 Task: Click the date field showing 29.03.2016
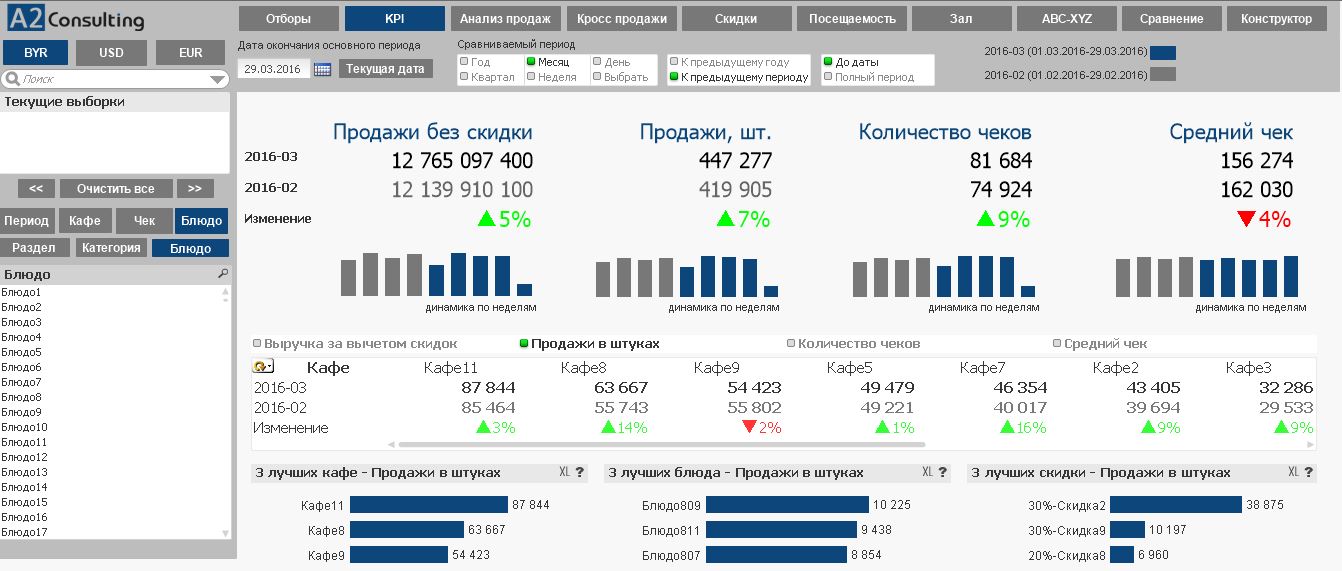click(273, 70)
